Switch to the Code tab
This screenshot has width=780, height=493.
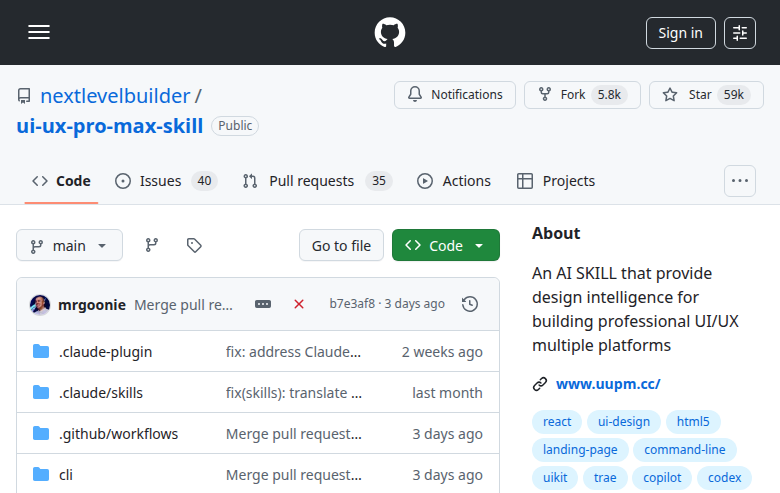(61, 181)
